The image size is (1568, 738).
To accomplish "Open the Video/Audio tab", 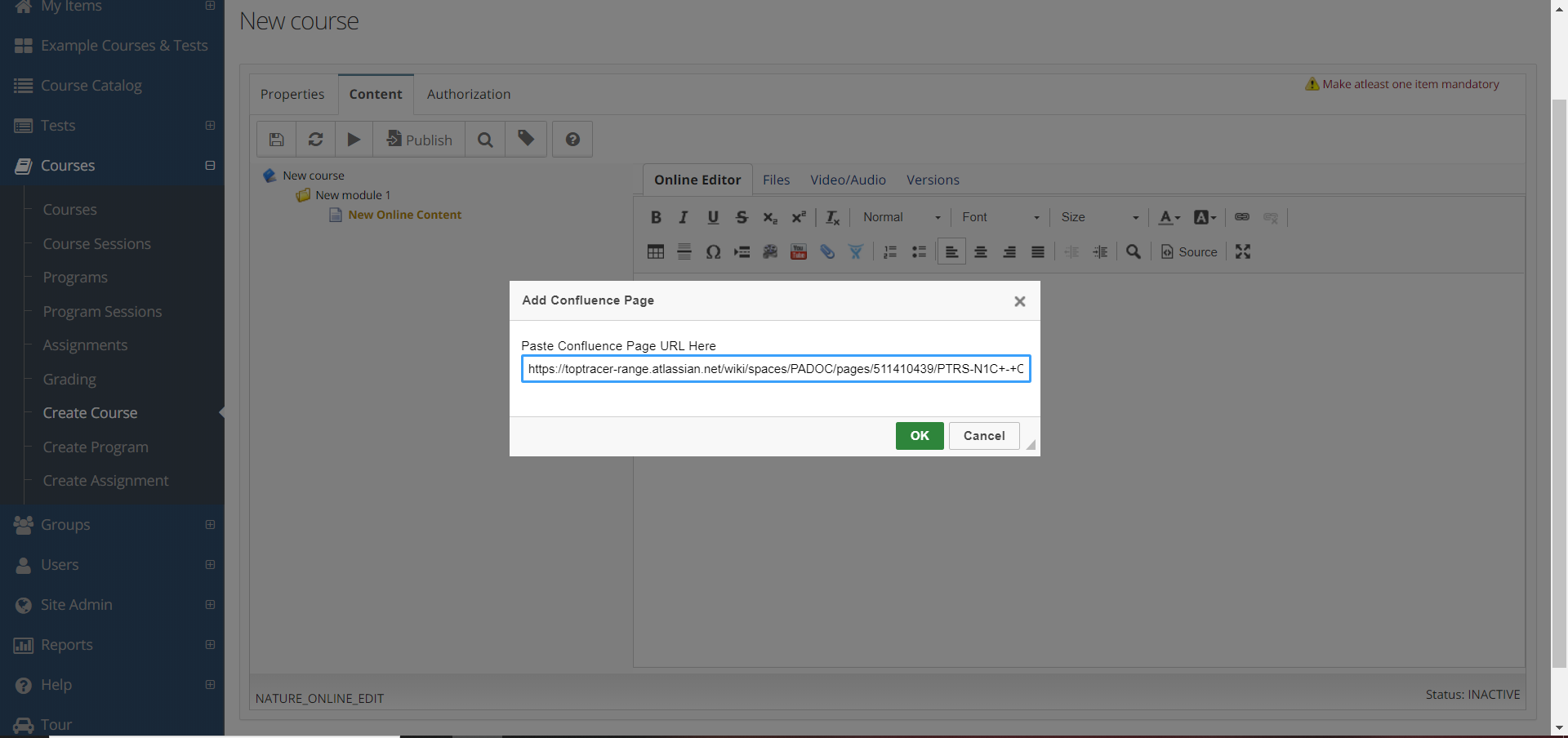I will pos(848,180).
